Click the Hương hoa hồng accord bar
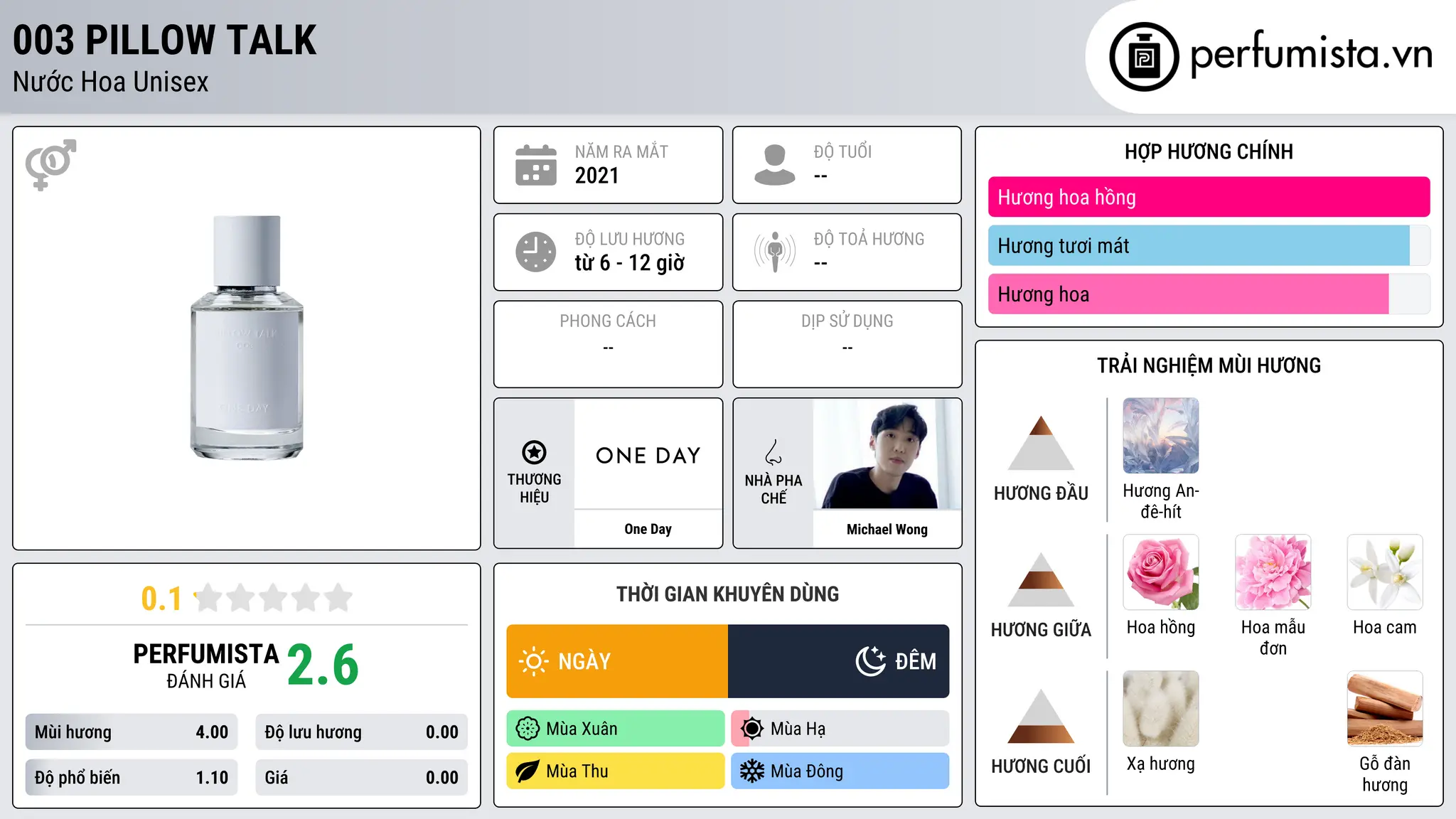1456x819 pixels. [1209, 197]
